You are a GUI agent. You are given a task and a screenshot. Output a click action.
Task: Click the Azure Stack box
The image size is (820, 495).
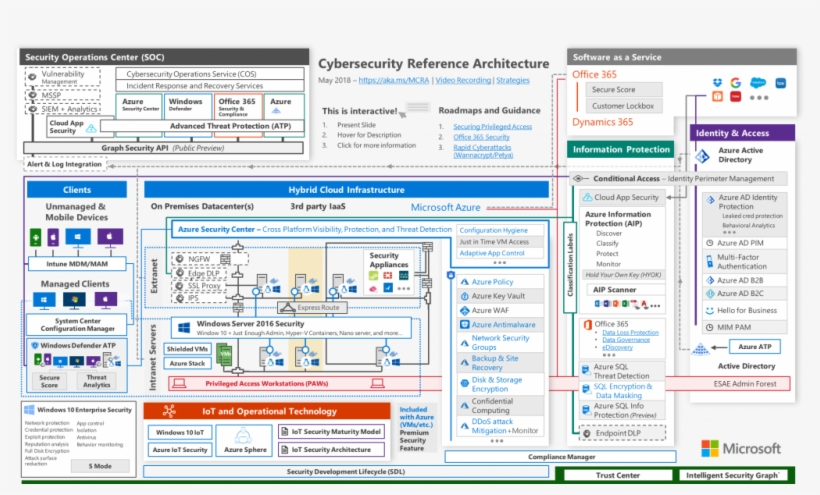[188, 363]
